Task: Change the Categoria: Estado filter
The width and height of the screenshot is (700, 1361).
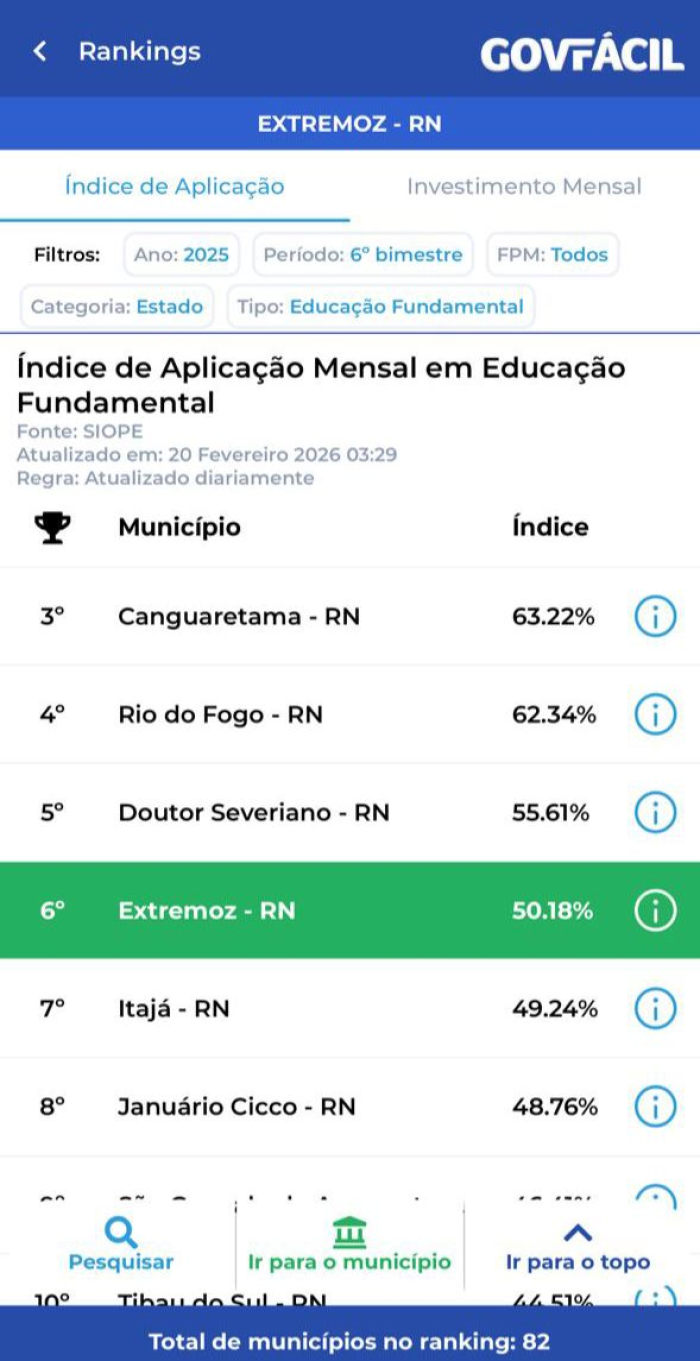Action: 117,307
